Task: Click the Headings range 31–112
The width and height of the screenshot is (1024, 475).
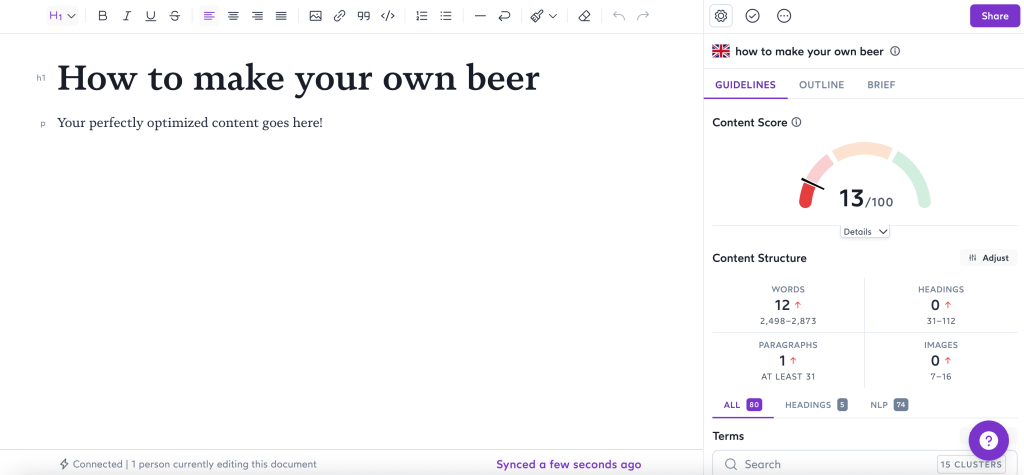Action: tap(941, 321)
